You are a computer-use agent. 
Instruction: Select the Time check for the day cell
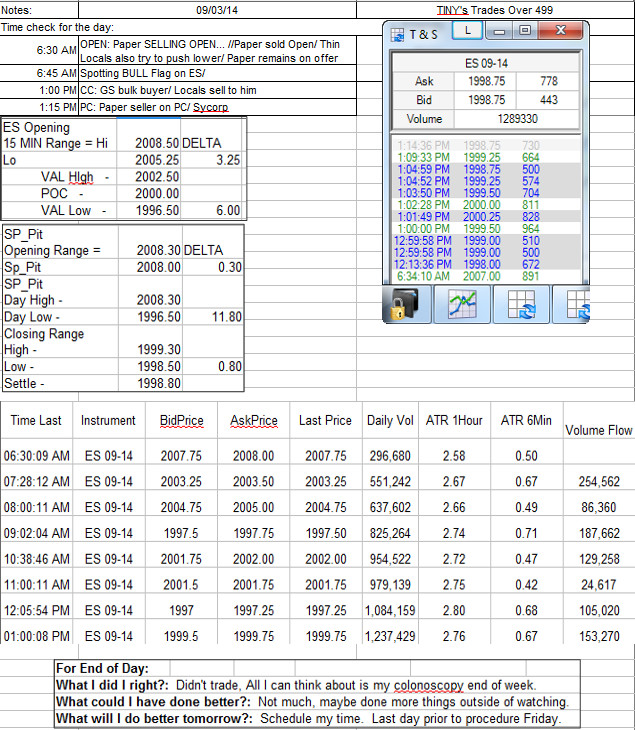(57, 27)
